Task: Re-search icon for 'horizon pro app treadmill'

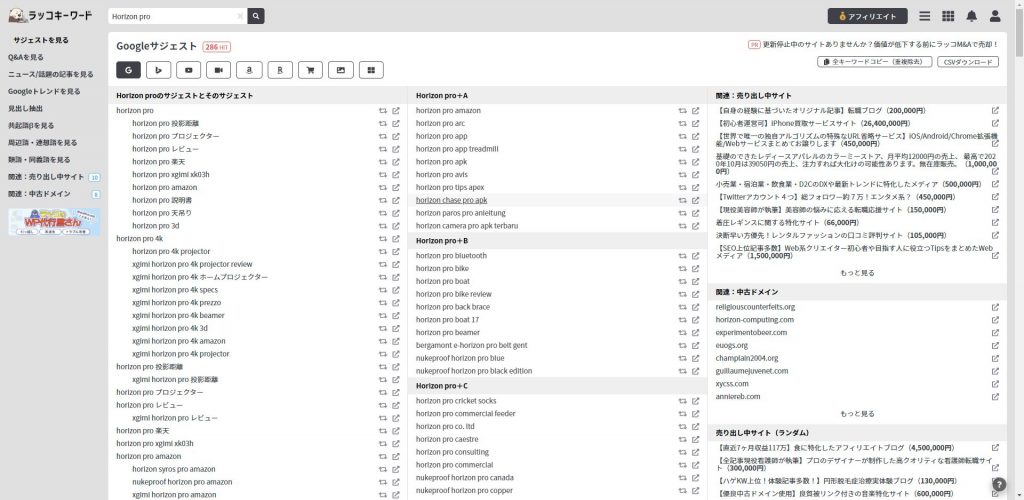Action: pos(682,149)
